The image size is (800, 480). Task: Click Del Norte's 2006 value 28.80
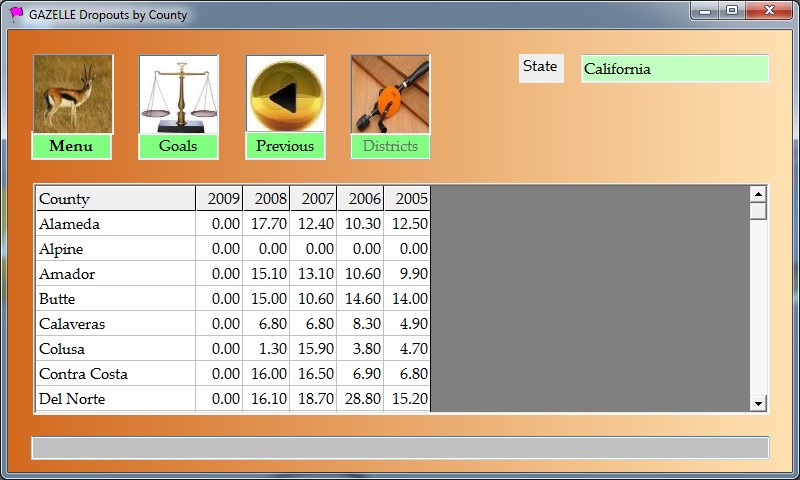click(360, 398)
